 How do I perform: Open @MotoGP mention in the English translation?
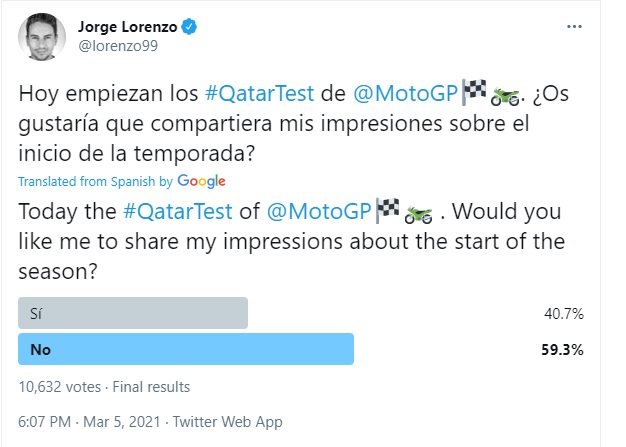coord(316,211)
